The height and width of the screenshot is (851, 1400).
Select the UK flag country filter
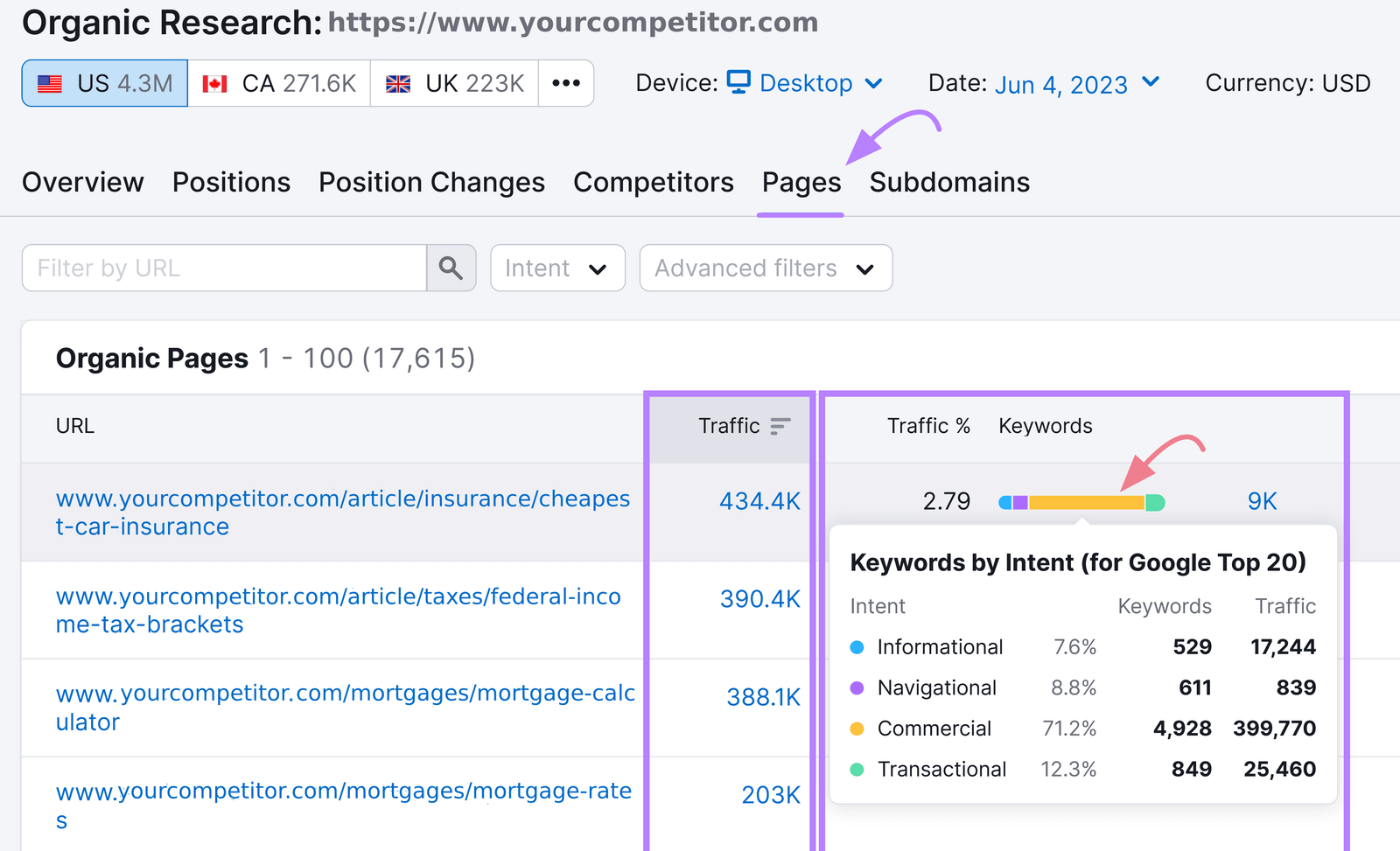(453, 83)
